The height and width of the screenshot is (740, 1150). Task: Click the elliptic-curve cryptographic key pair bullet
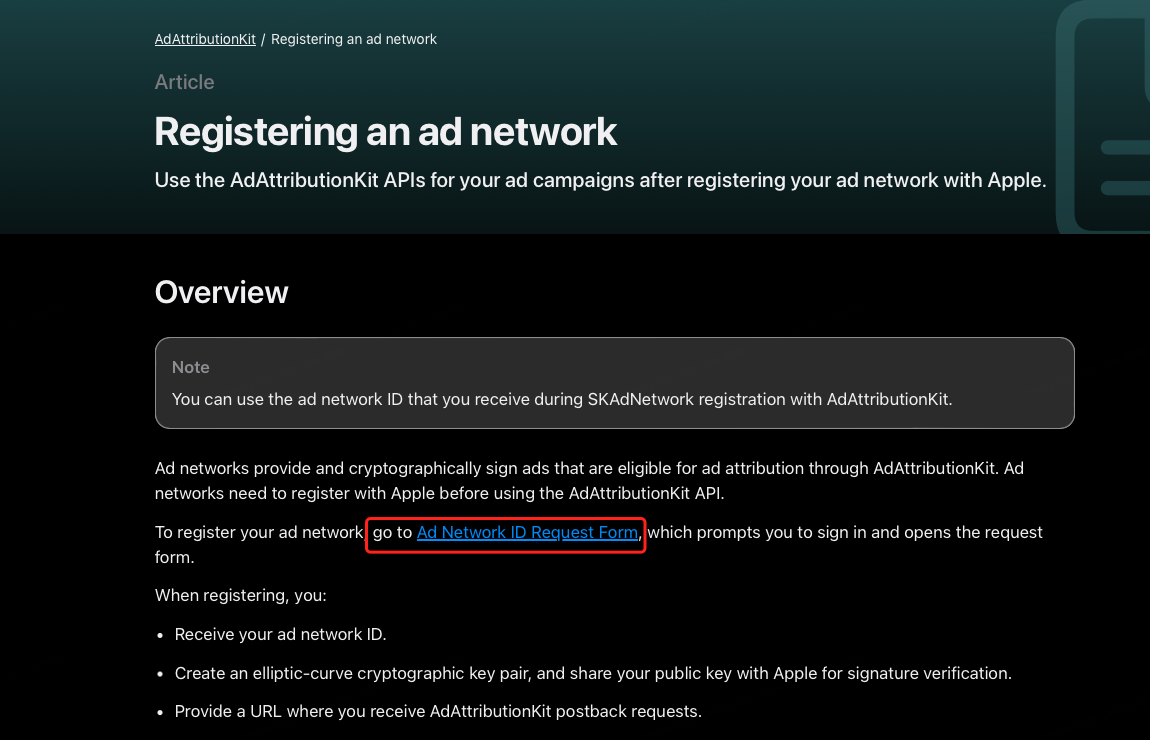click(x=593, y=673)
